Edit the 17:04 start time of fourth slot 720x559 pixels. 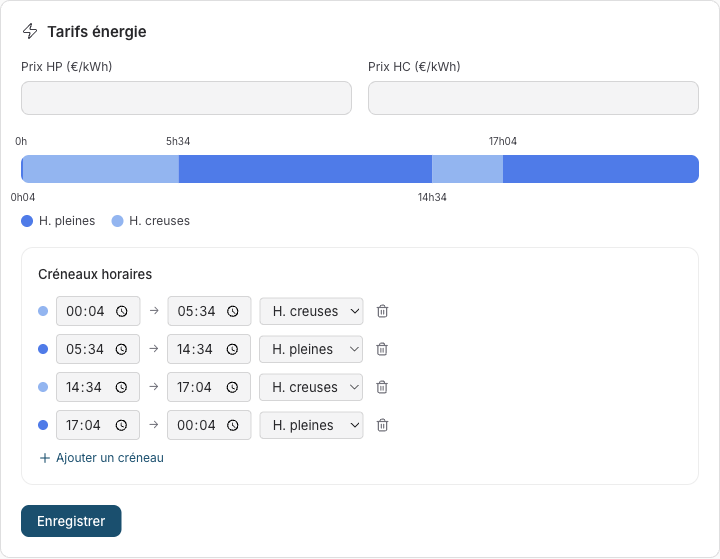(98, 425)
